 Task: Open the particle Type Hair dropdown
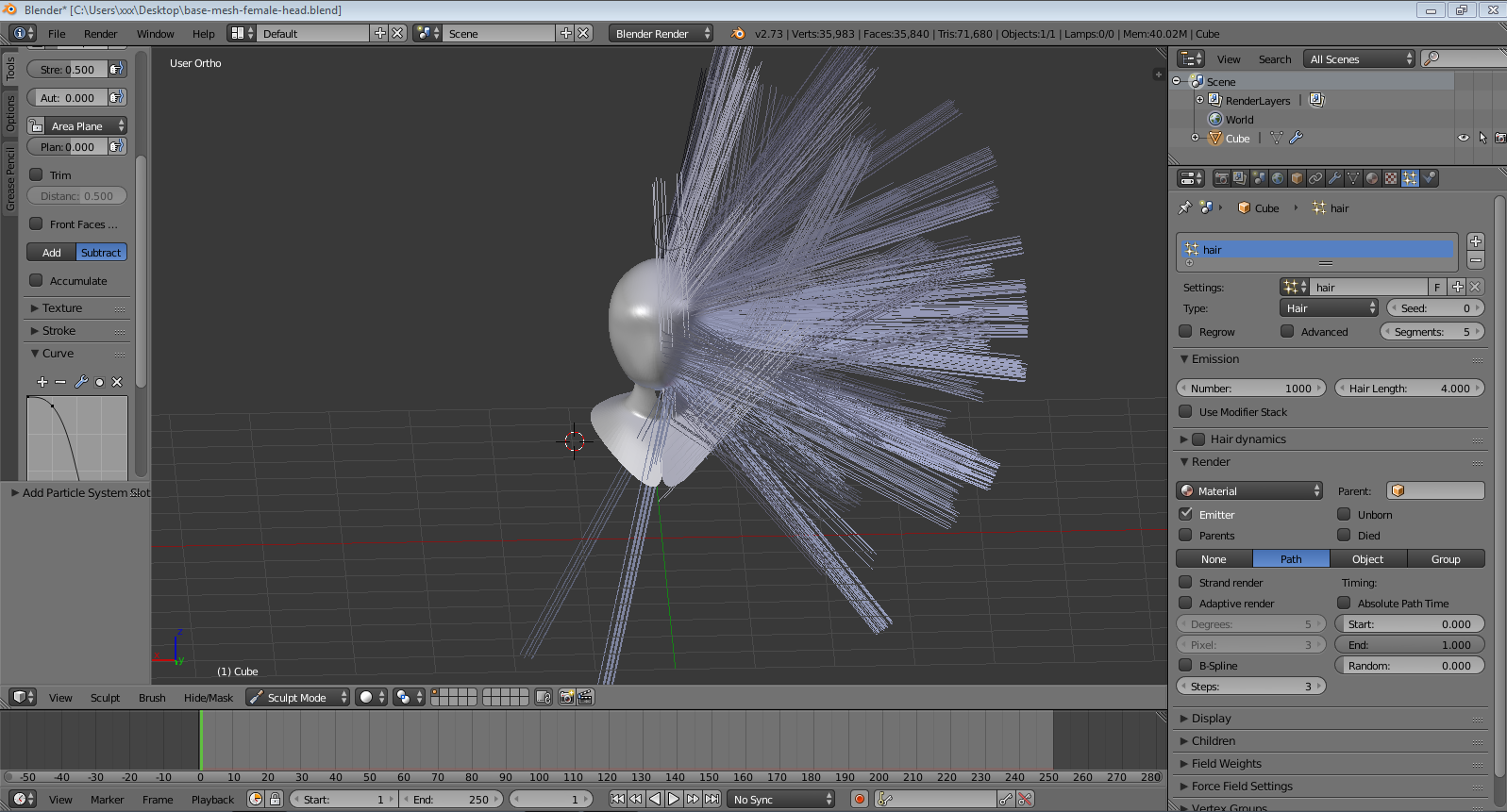point(1330,308)
